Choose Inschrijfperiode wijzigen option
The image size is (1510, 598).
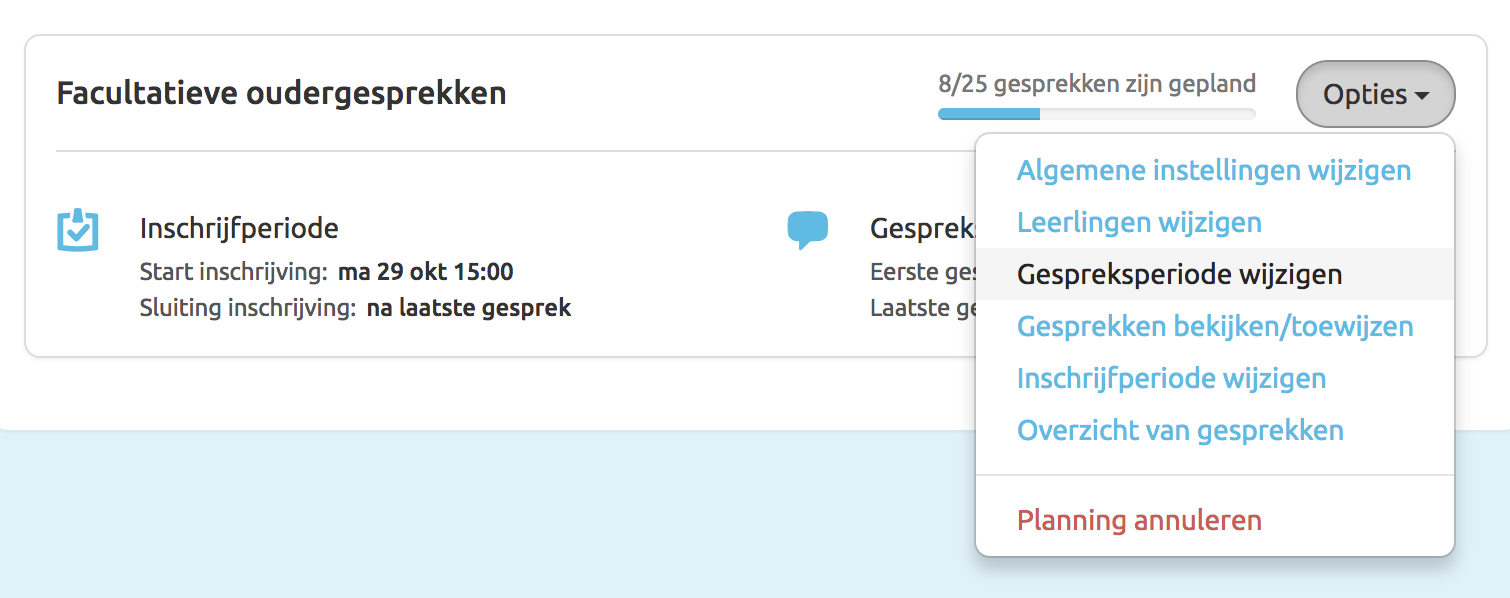pos(1171,379)
